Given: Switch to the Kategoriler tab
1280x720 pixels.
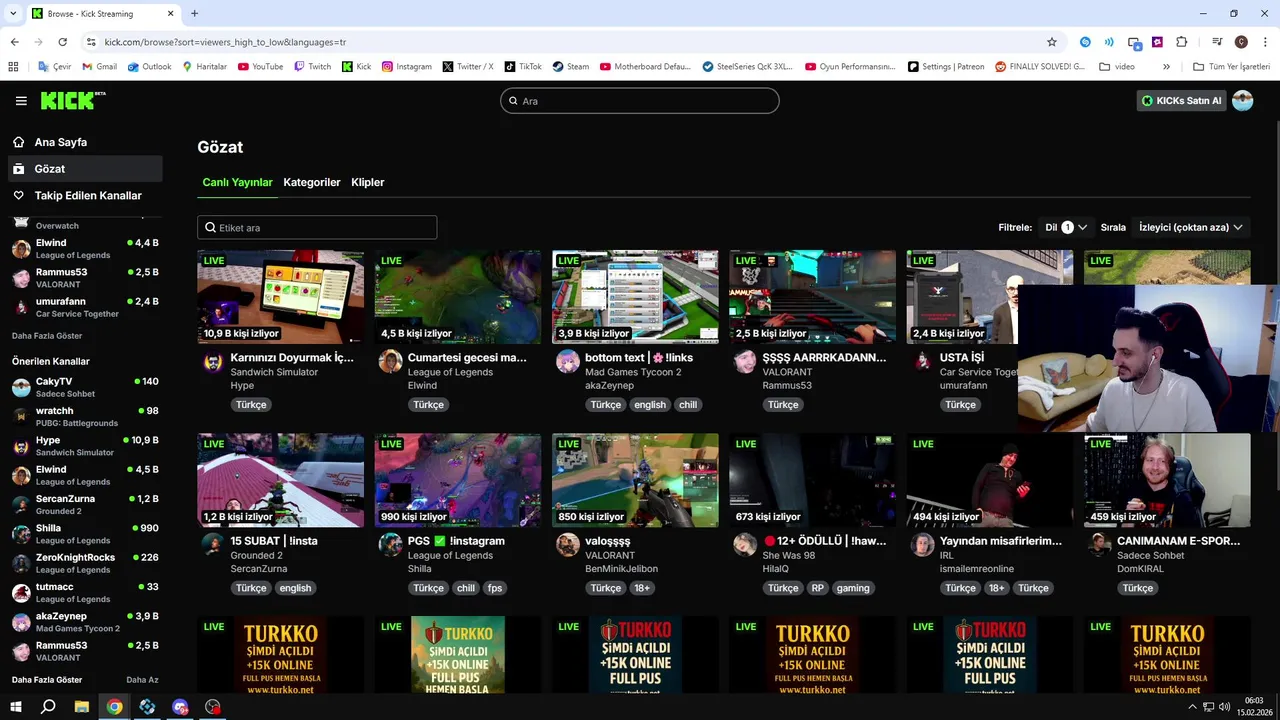Looking at the screenshot, I should [312, 183].
